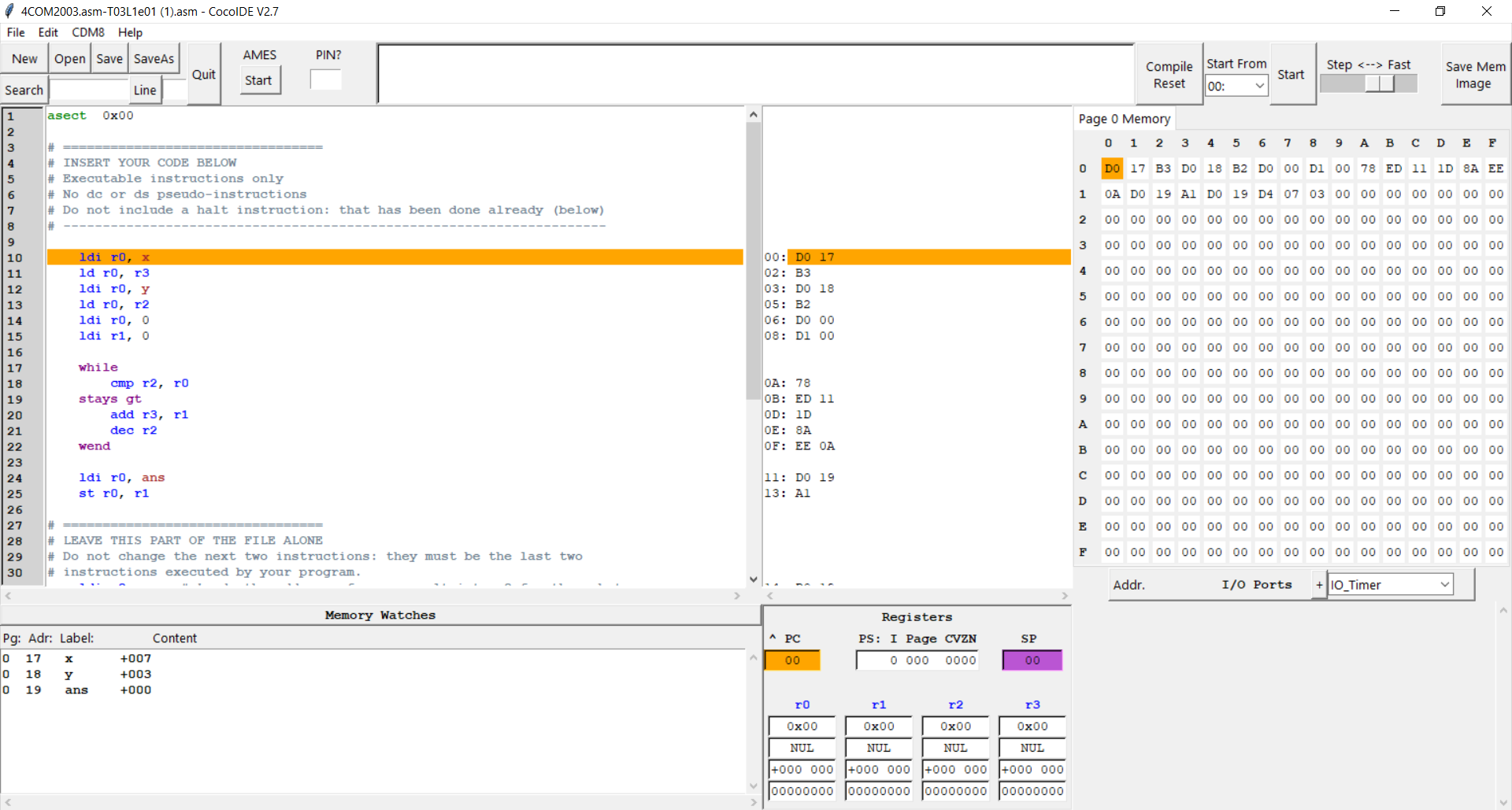Click the r3 NUL character field
Viewport: 1512px width, 810px height.
pos(1032,748)
